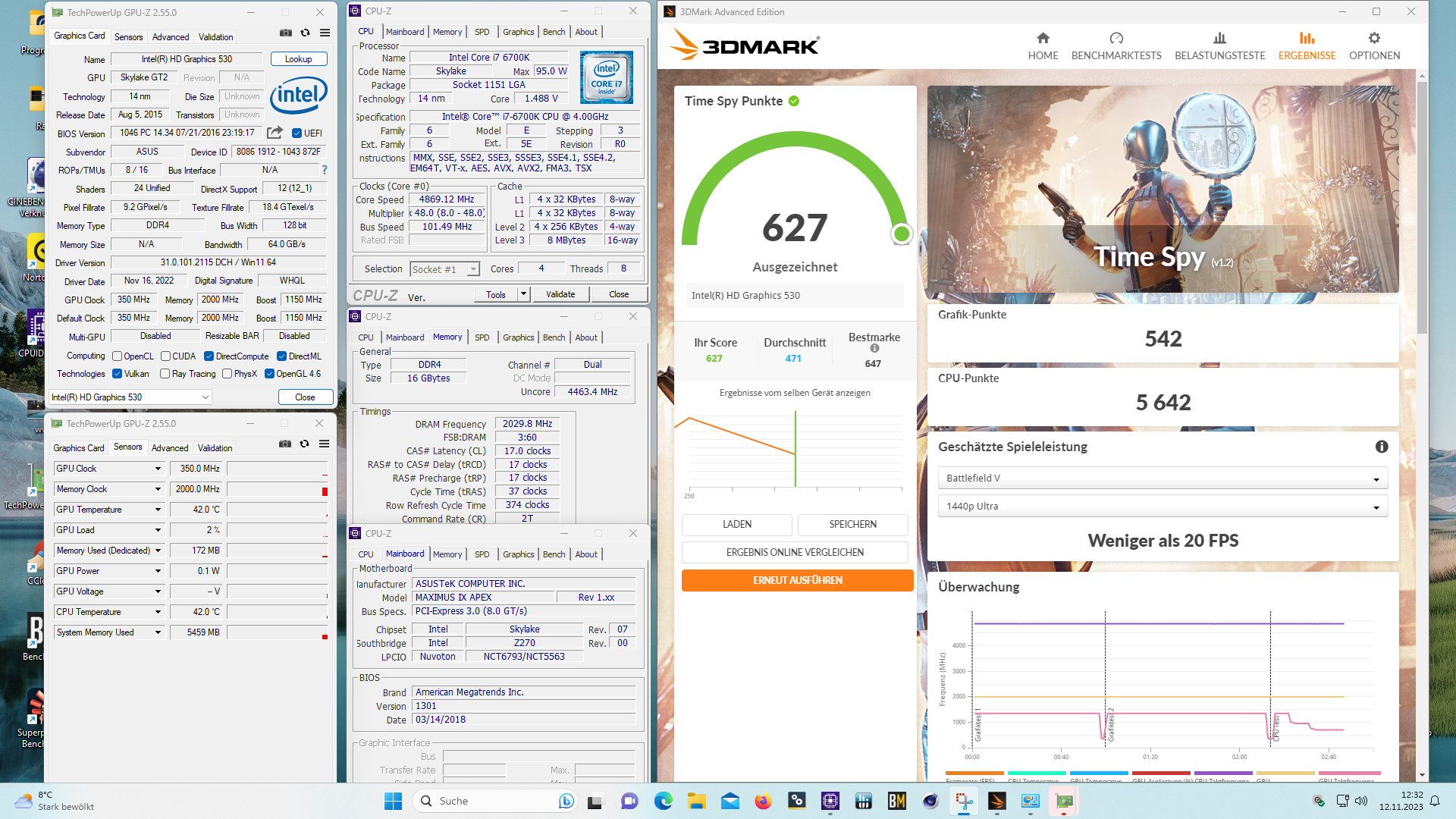Click Ergebnisse vom selben Gerät anzeigen link

pyautogui.click(x=795, y=393)
